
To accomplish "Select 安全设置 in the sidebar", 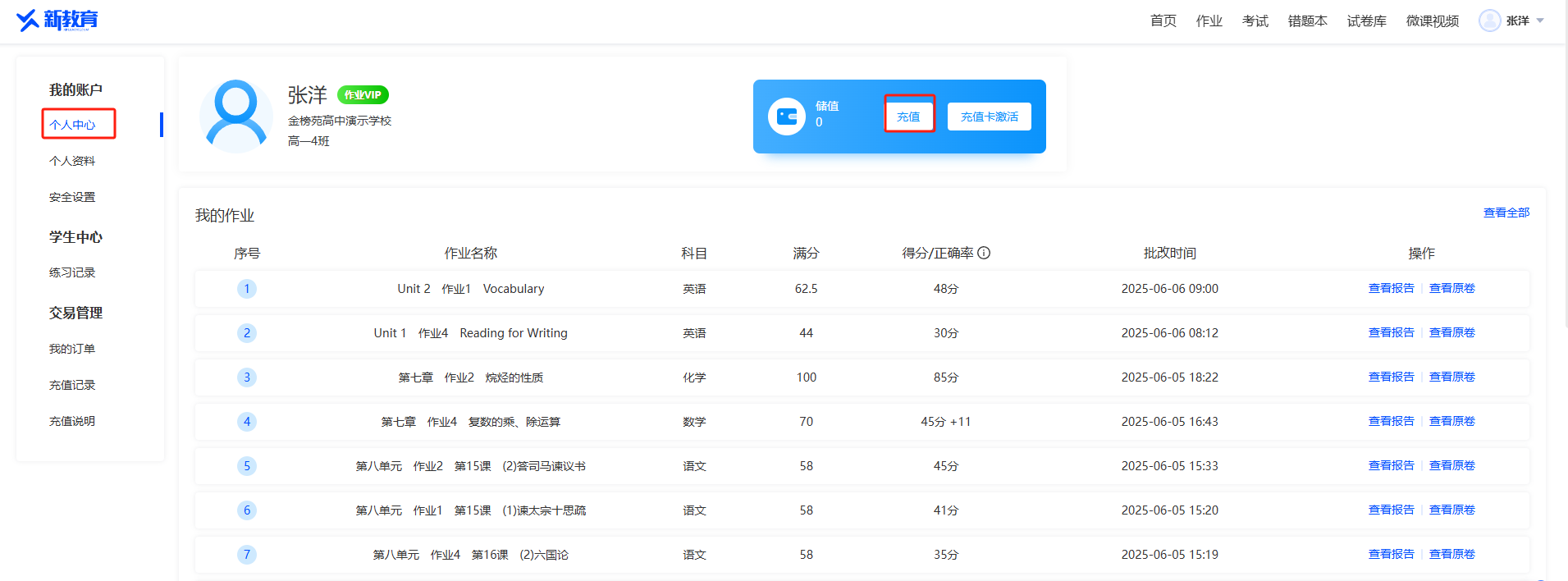I will tap(72, 197).
